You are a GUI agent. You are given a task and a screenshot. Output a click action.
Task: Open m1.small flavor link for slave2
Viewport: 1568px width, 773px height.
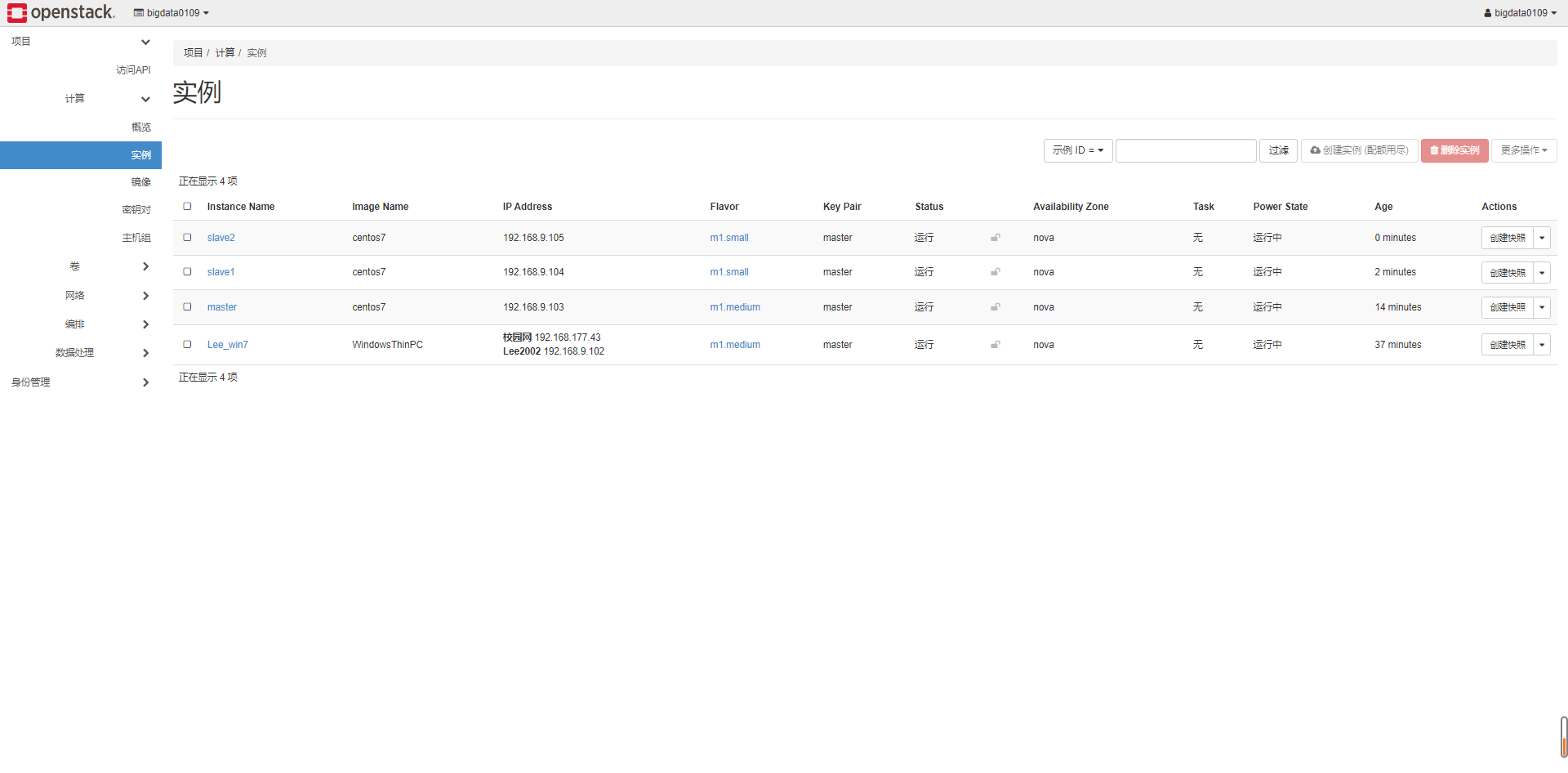click(x=729, y=238)
